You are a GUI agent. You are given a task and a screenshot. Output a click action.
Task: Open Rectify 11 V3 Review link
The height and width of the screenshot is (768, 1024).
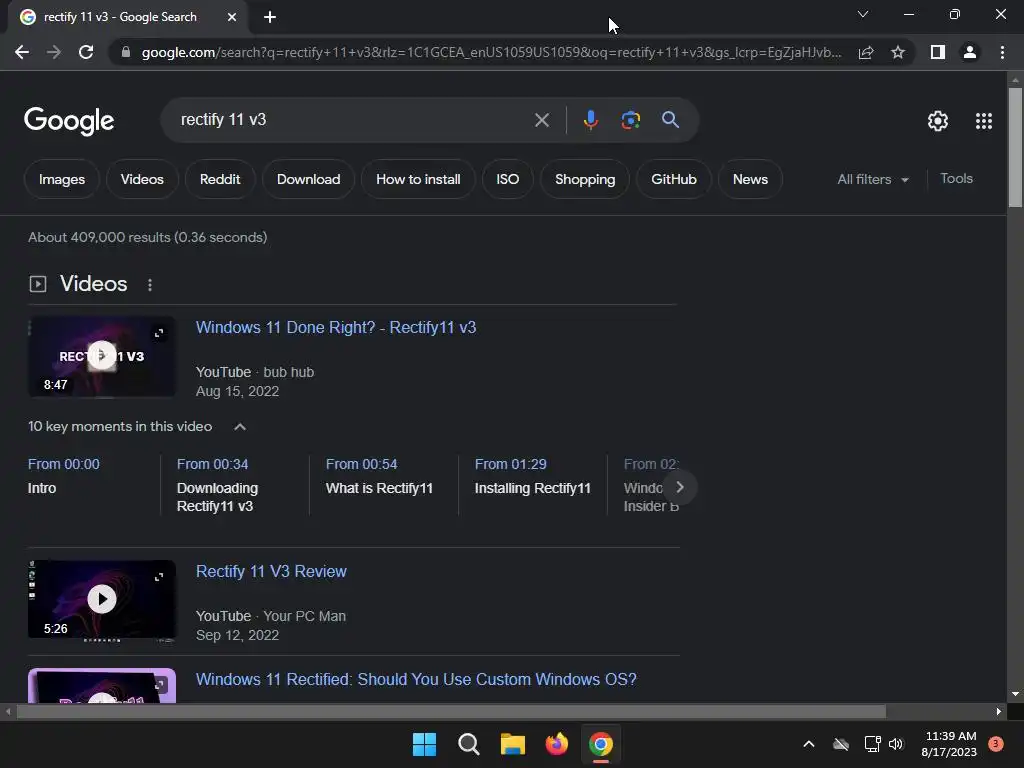271,571
